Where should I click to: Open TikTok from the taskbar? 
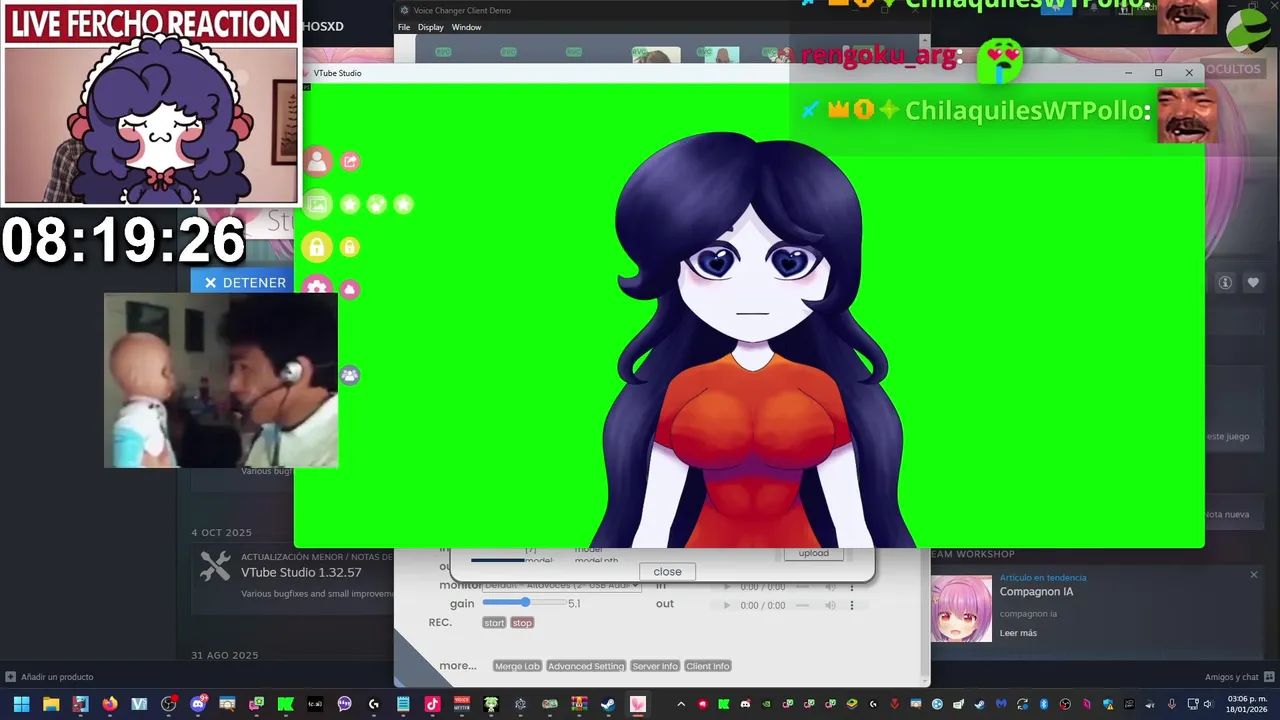coord(432,704)
